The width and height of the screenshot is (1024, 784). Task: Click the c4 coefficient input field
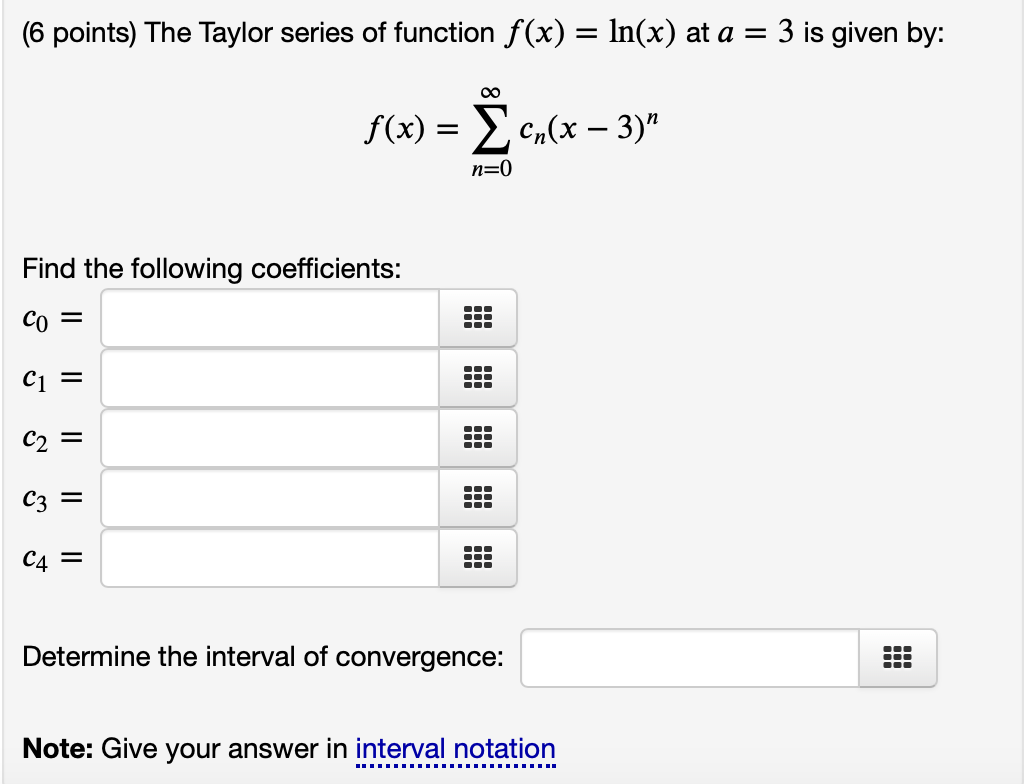tap(270, 558)
